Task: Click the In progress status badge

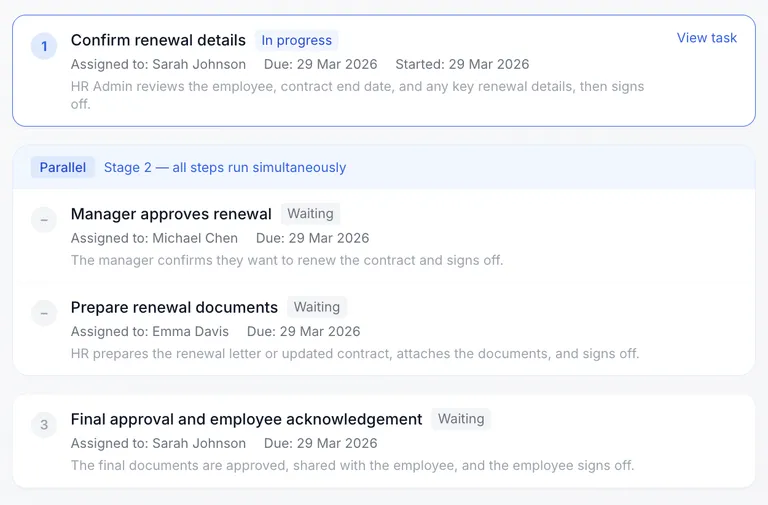Action: (x=296, y=41)
